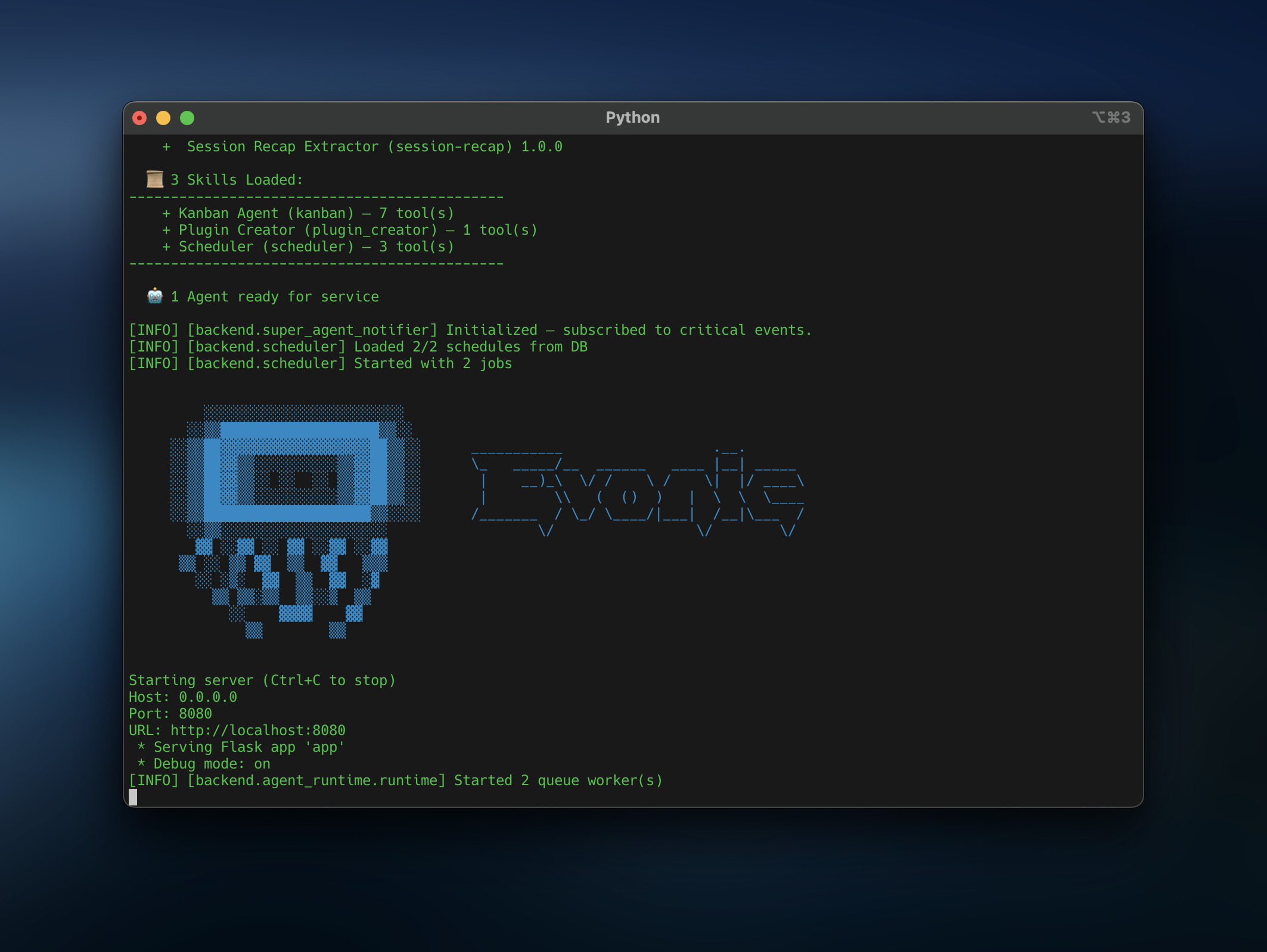This screenshot has width=1267, height=952.
Task: Click the pixel-art jellyfish logo
Action: [295, 521]
